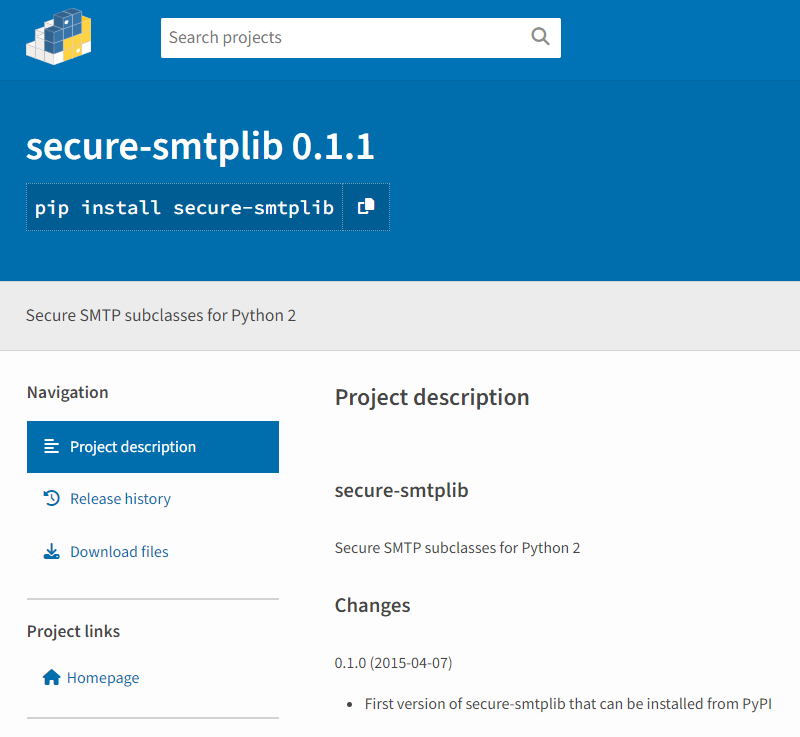Click the PyPI logo
Viewport: 800px width, 737px height.
59,37
